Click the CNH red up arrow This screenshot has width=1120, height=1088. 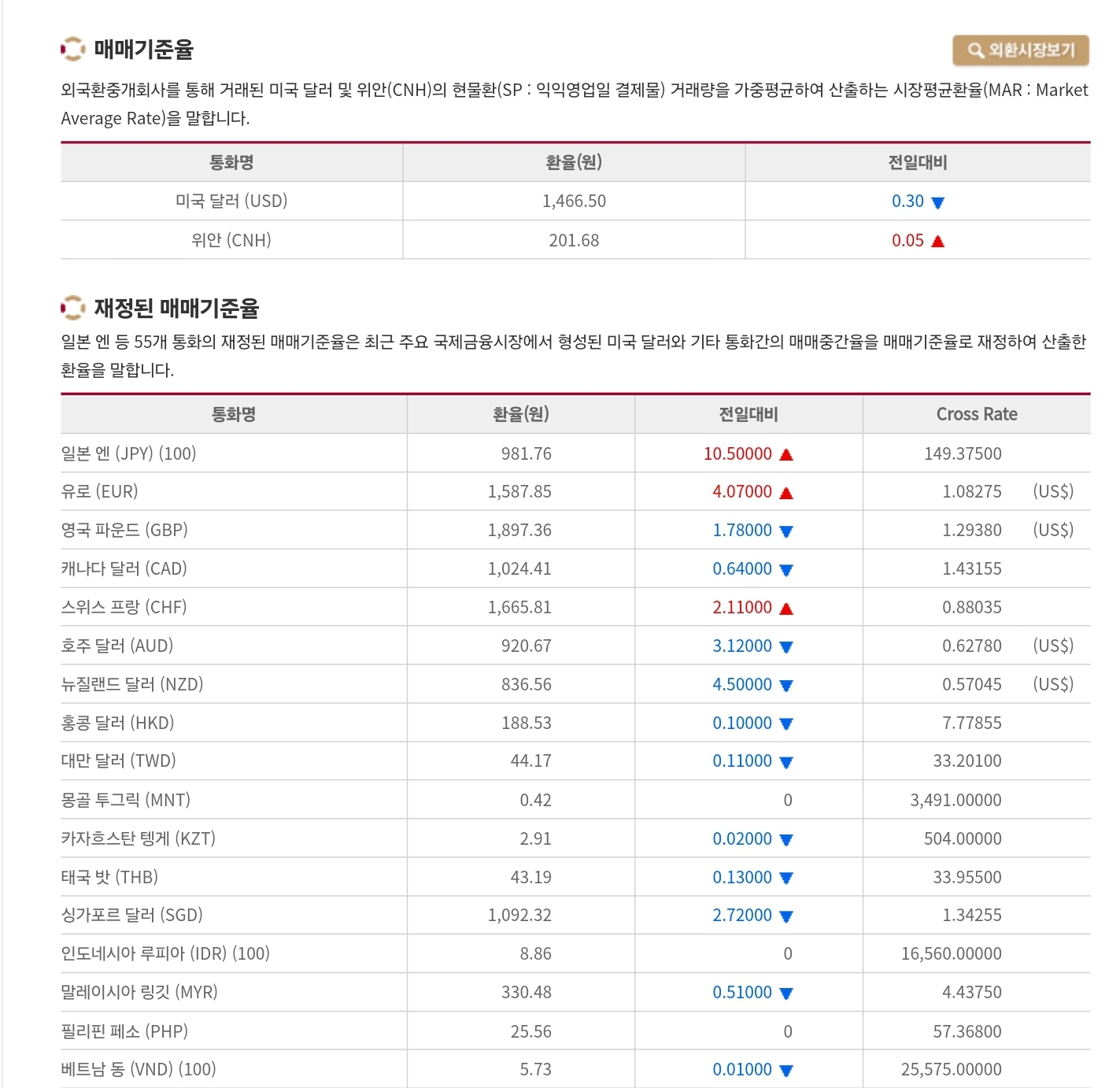point(937,241)
